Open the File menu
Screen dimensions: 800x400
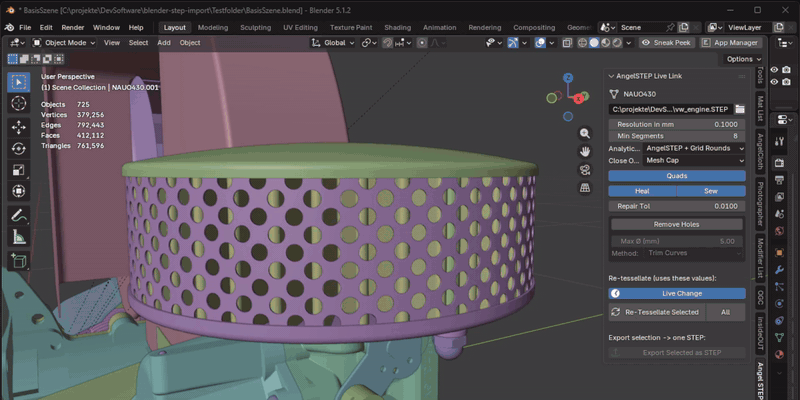coord(25,28)
